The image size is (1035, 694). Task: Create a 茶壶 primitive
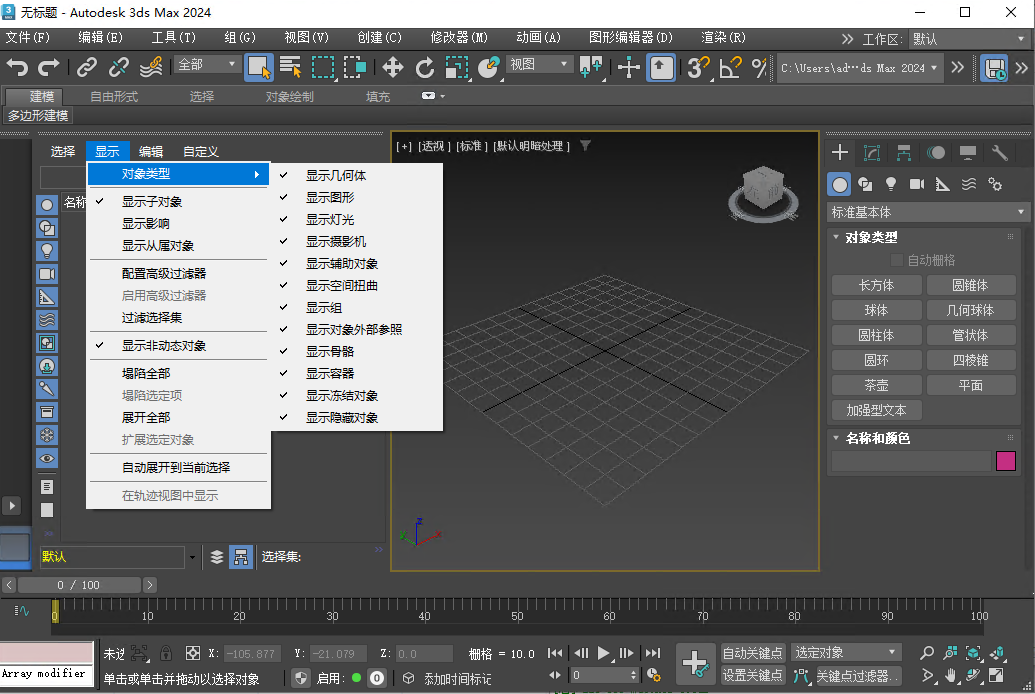[x=876, y=384]
